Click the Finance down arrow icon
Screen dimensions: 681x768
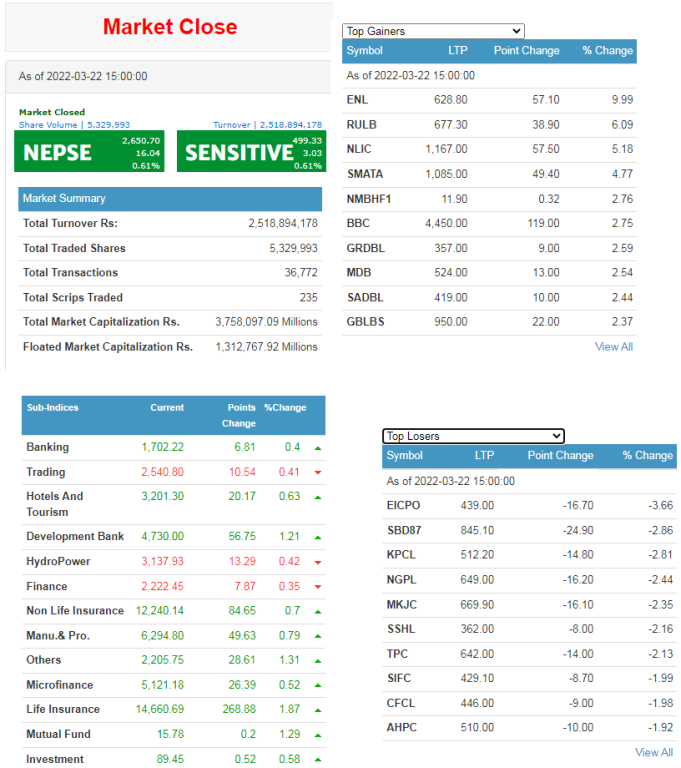(x=318, y=587)
